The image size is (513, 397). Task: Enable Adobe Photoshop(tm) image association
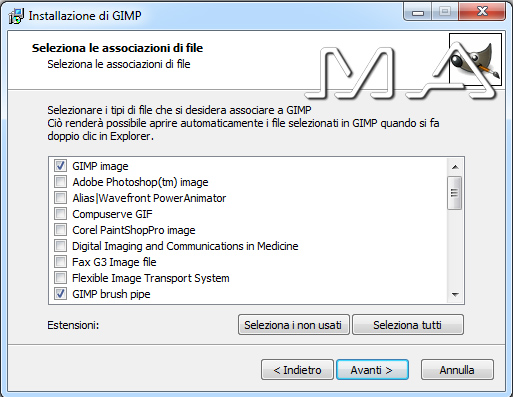60,182
